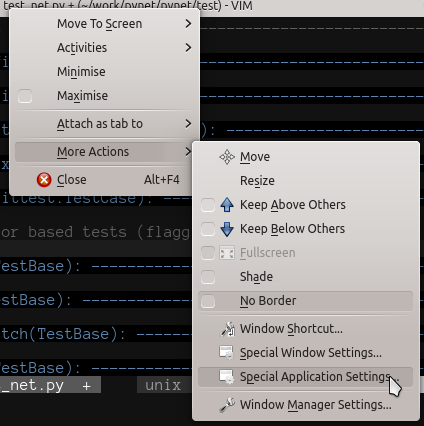Click the red Close icon in menu

44,180
